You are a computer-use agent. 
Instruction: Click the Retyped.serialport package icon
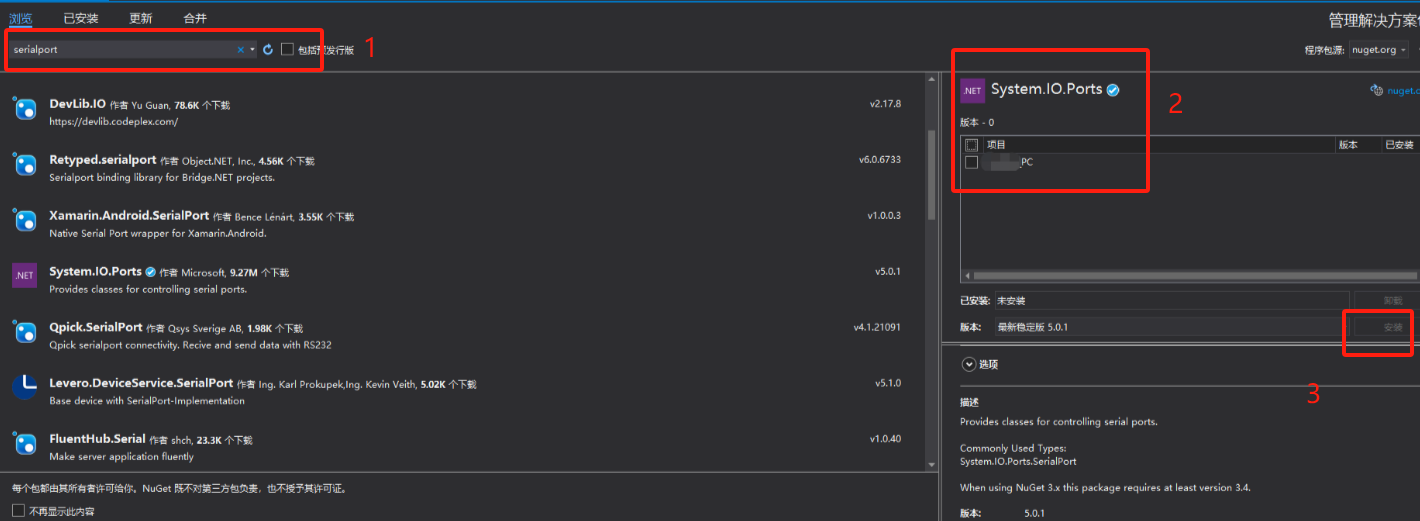click(x=24, y=164)
